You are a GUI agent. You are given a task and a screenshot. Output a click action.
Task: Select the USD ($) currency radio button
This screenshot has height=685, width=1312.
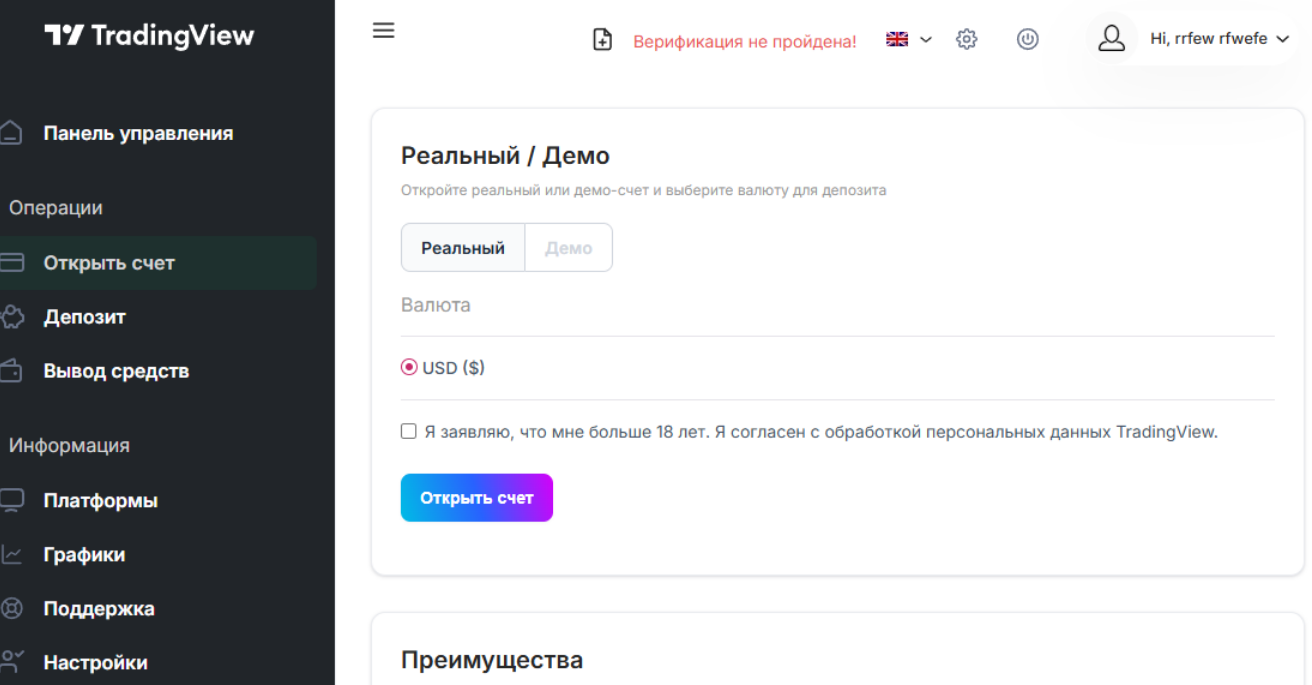point(407,366)
